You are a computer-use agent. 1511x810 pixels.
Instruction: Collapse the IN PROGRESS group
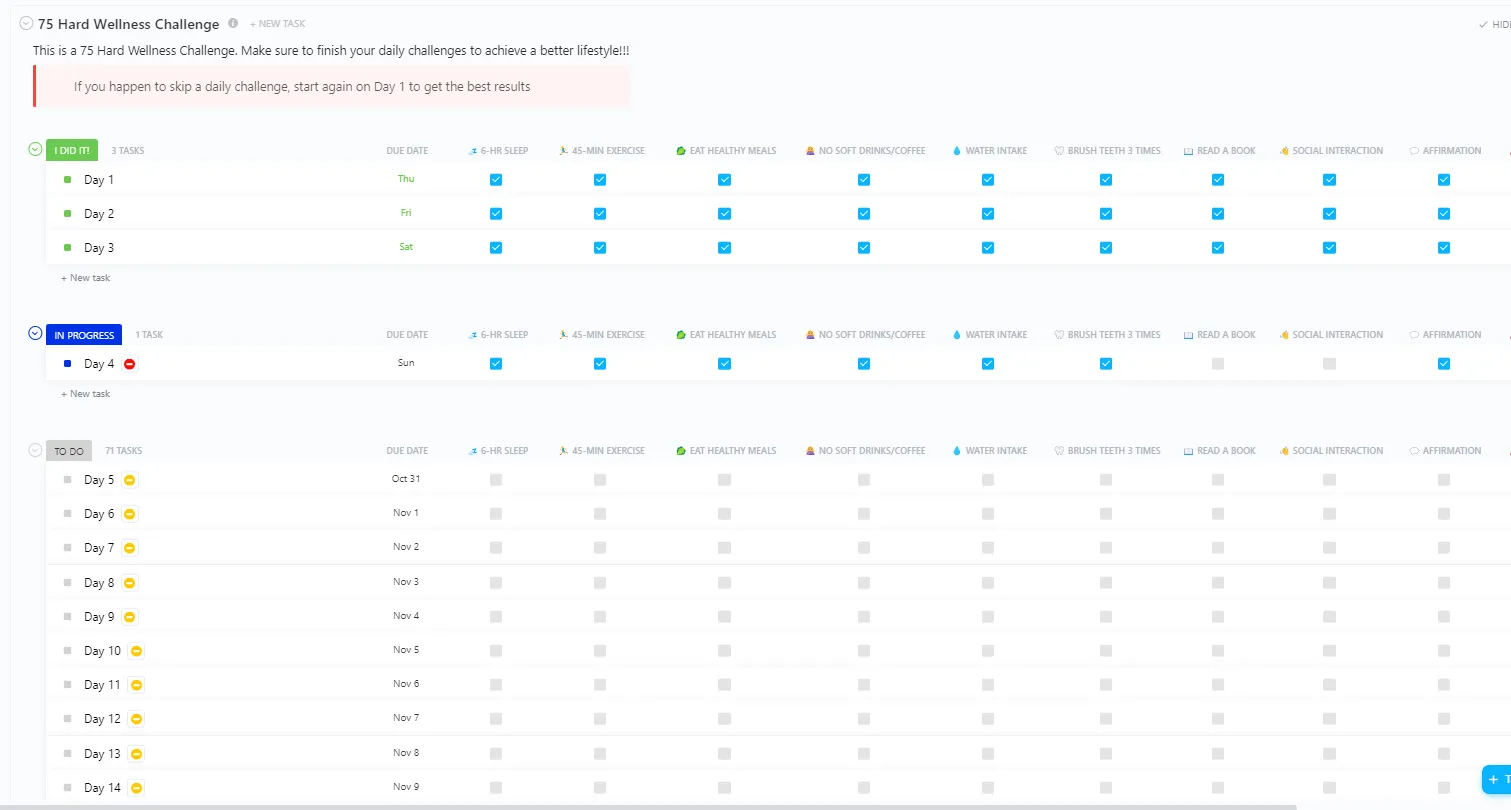pyautogui.click(x=36, y=334)
